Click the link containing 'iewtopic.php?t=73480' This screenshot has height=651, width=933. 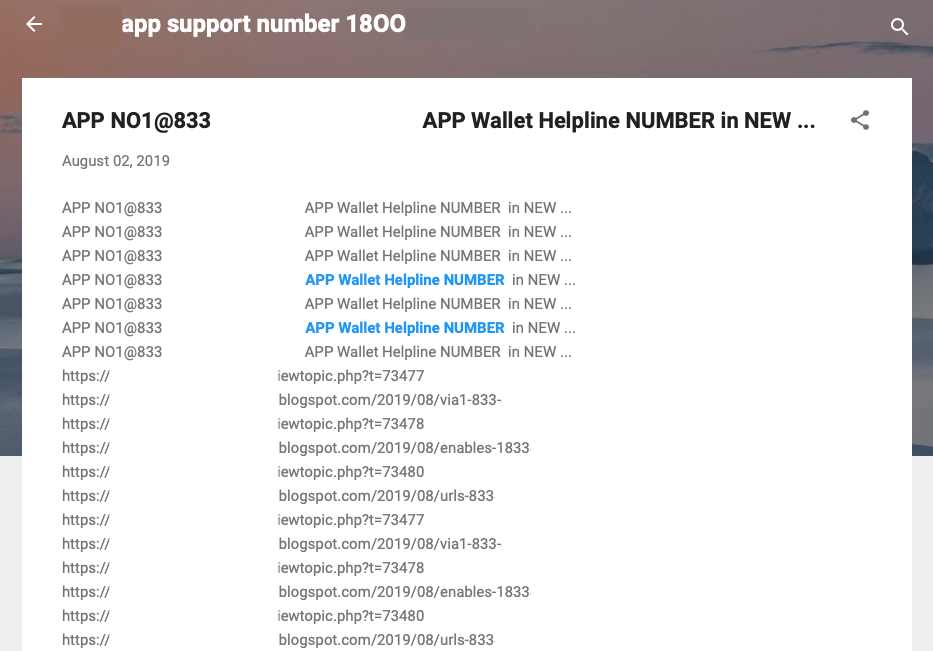point(350,472)
